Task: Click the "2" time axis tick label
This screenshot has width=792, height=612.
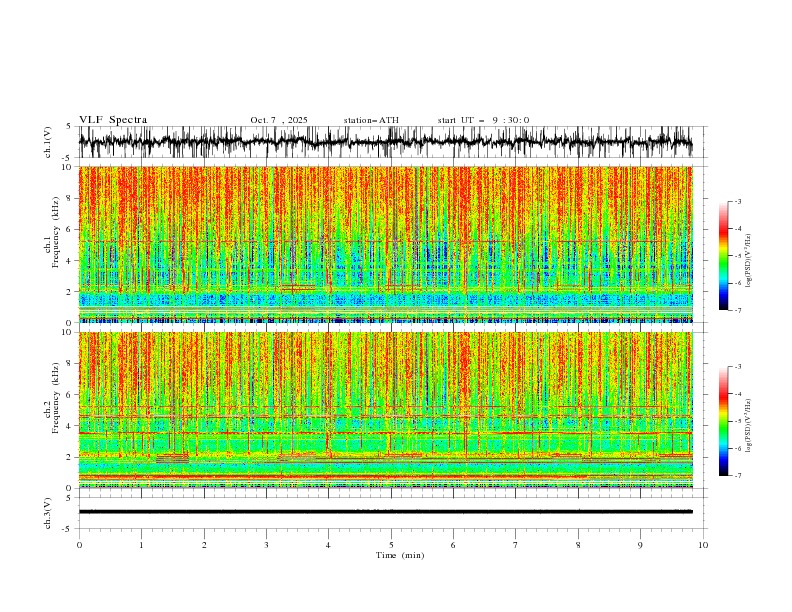Action: click(x=204, y=545)
